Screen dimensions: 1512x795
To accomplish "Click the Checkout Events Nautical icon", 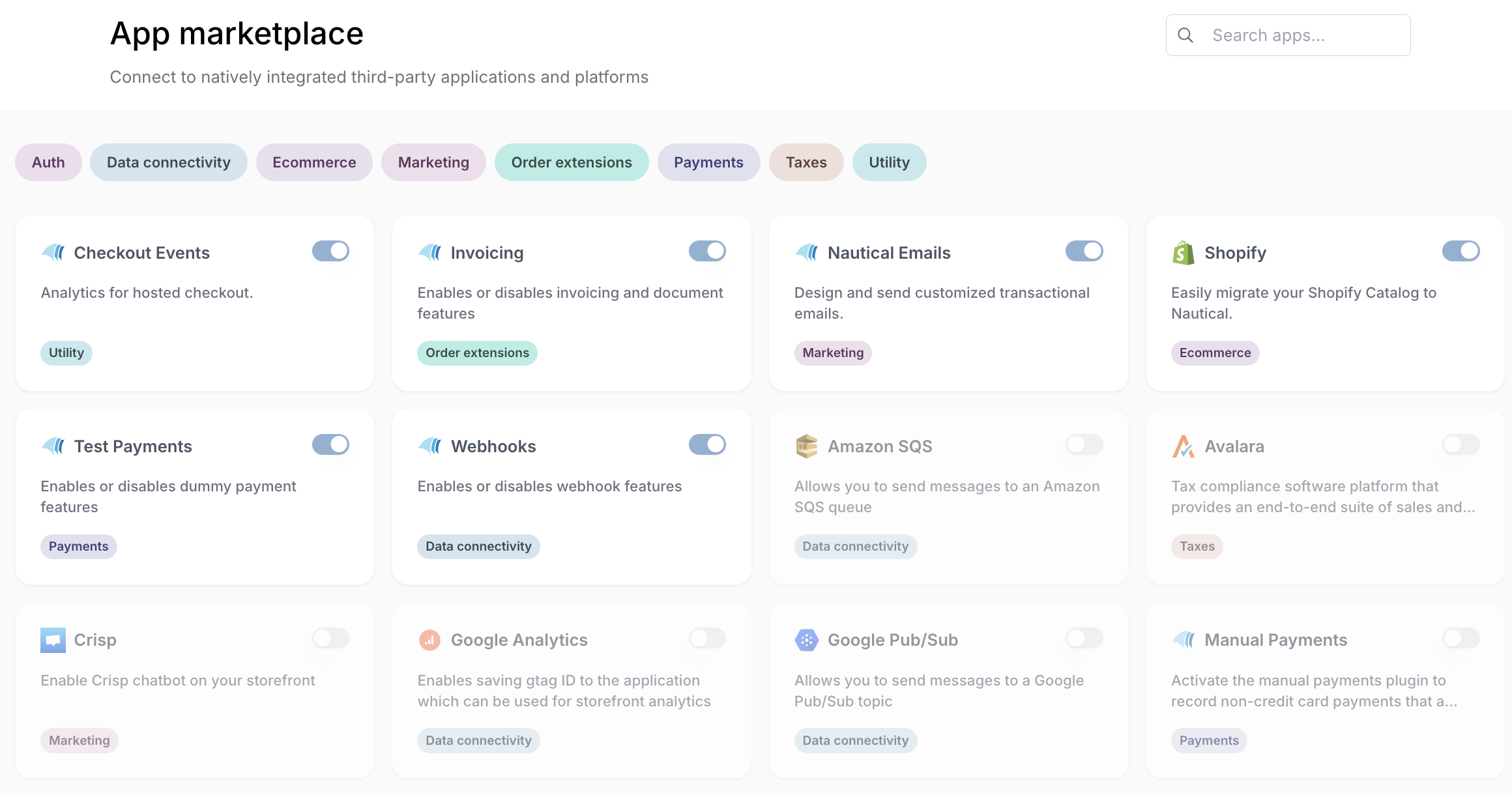I will coord(53,252).
